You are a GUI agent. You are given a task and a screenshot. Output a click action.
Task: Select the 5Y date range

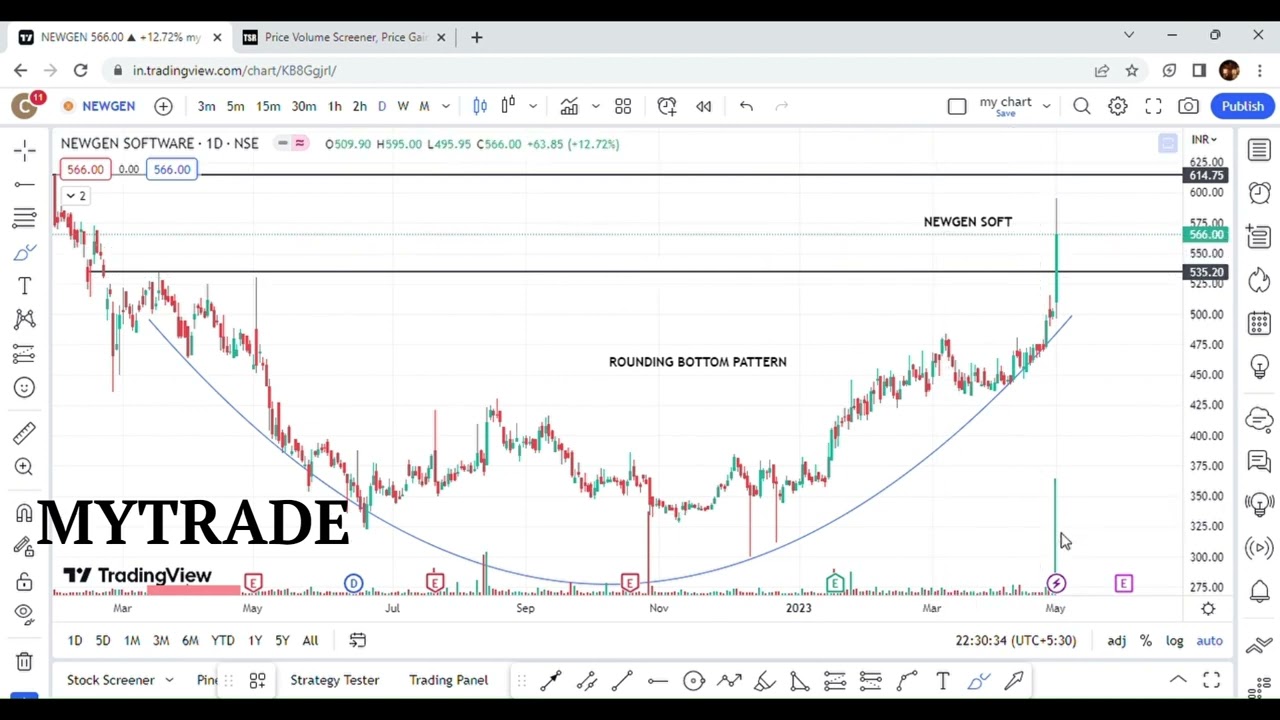282,641
